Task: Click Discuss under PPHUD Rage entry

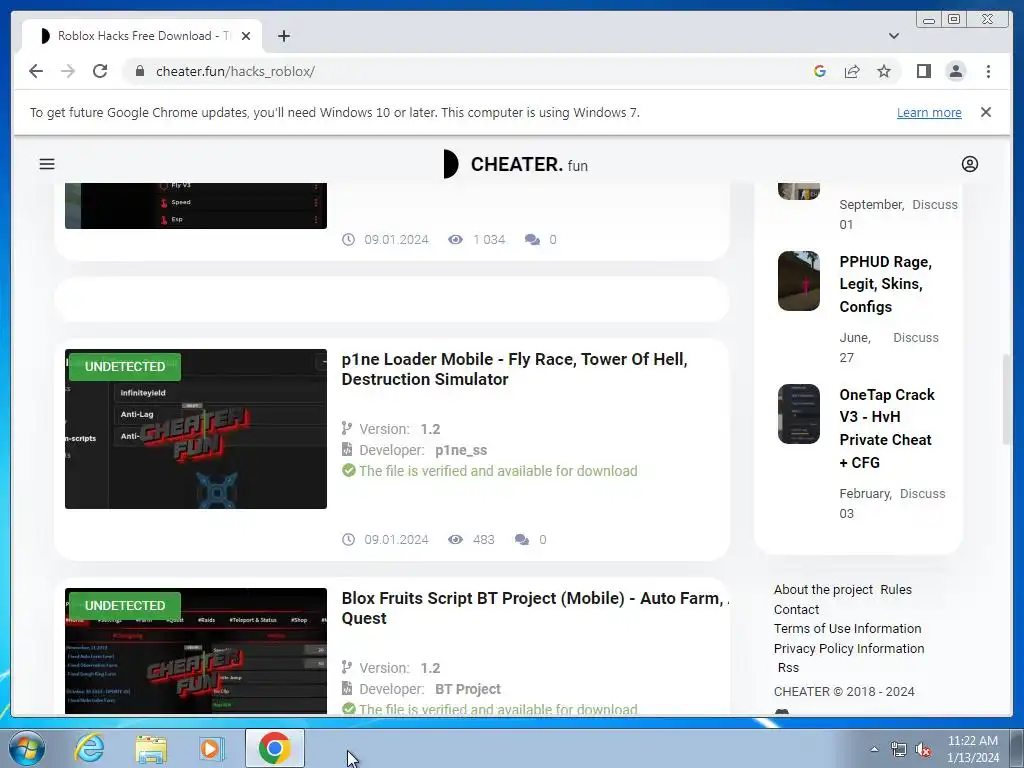Action: click(x=916, y=338)
